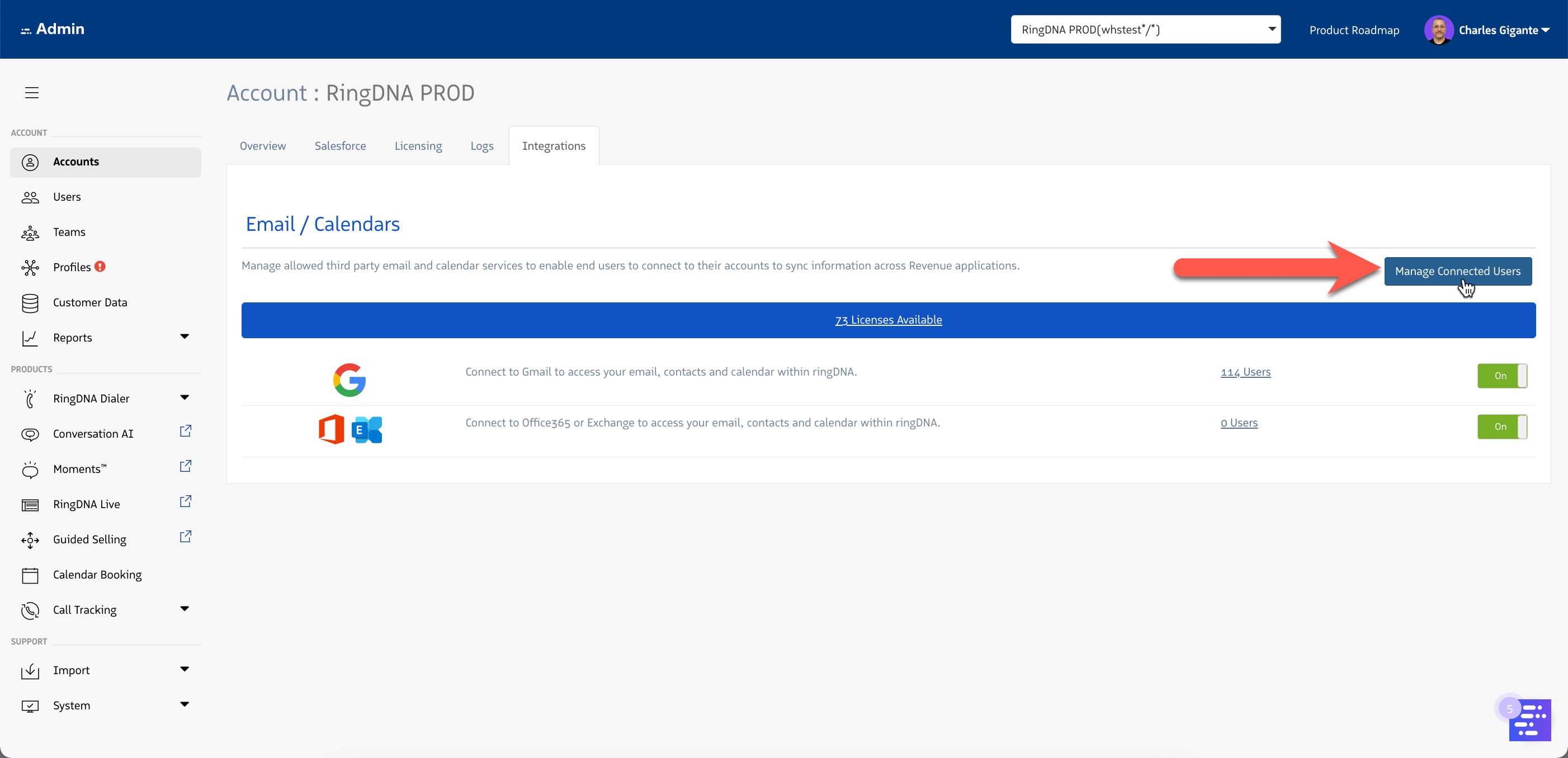Click the Guided Selling arrows icon
This screenshot has height=758, width=1568.
(x=30, y=539)
